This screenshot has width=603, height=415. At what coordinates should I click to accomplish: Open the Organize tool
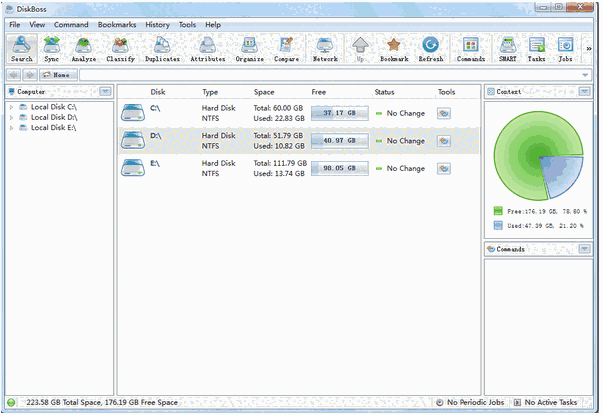point(250,48)
